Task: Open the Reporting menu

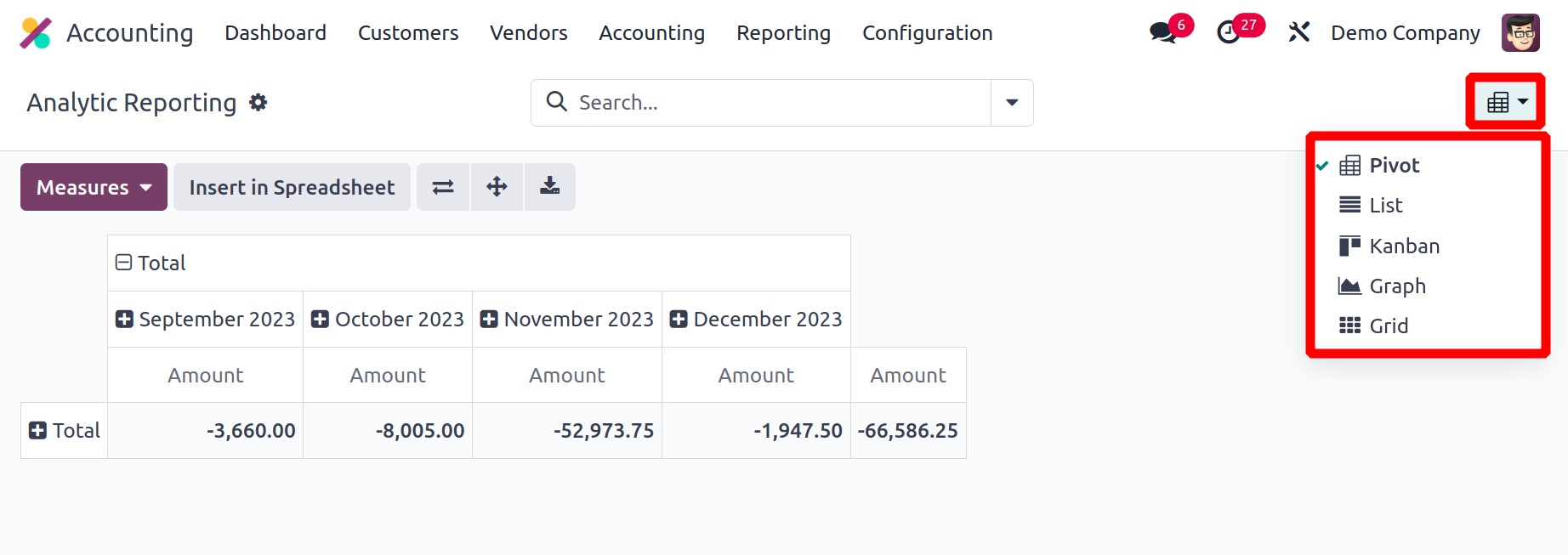Action: click(x=783, y=33)
